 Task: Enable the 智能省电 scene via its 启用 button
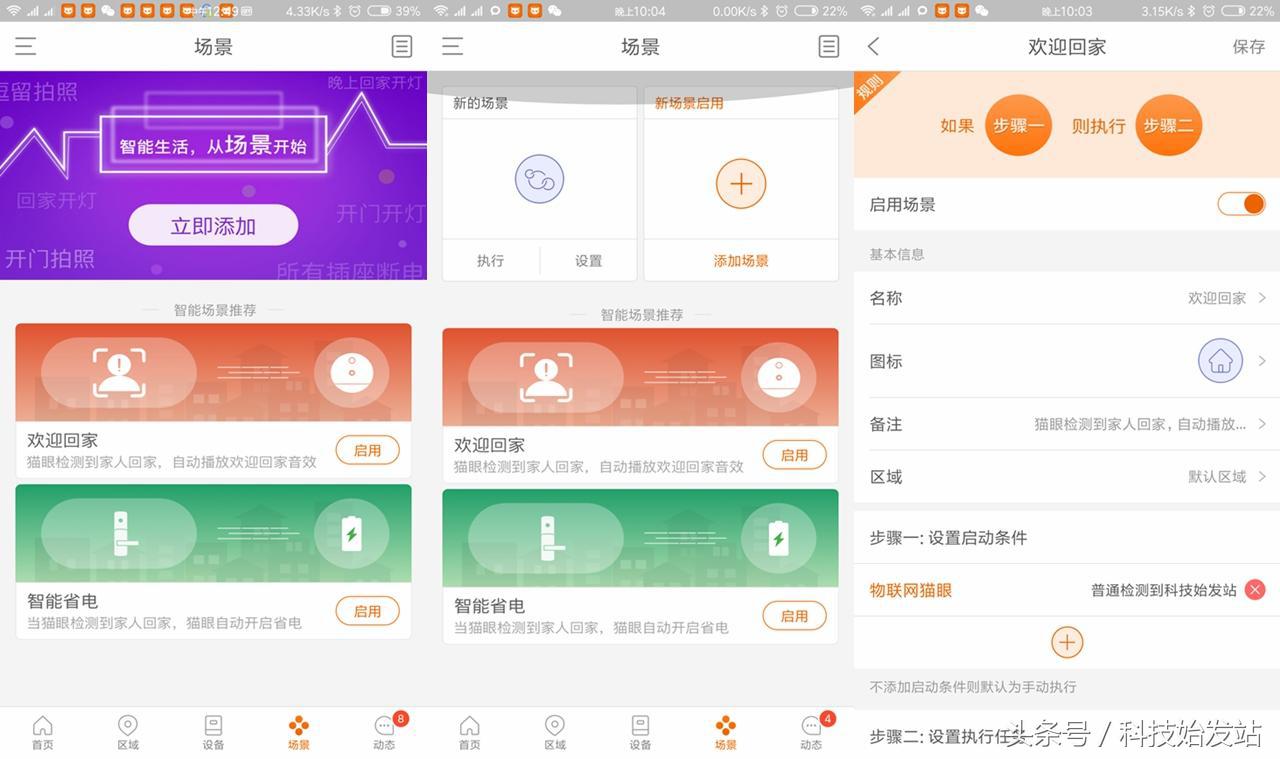[x=367, y=612]
